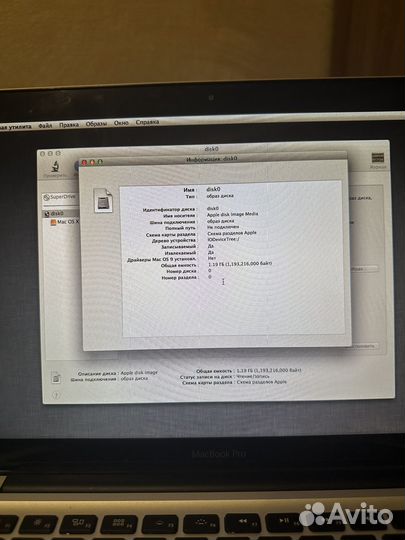This screenshot has width=405, height=540.
Task: Click the Драйверы Mac OS 9 установл. label
Action: click(x=162, y=259)
